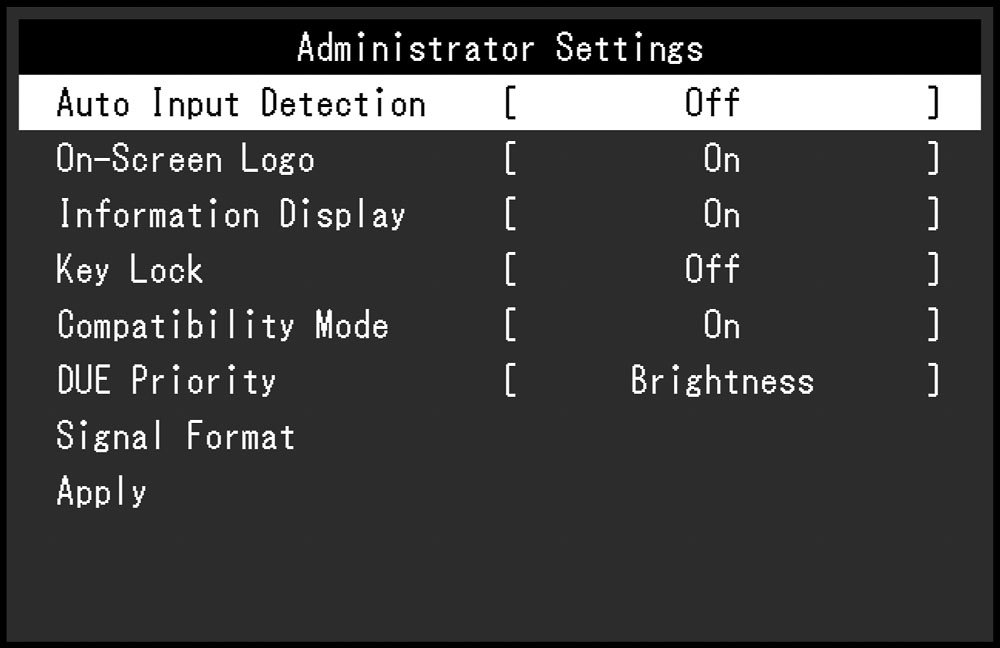Select the Information Display label
The width and height of the screenshot is (1000, 648).
pos(232,214)
